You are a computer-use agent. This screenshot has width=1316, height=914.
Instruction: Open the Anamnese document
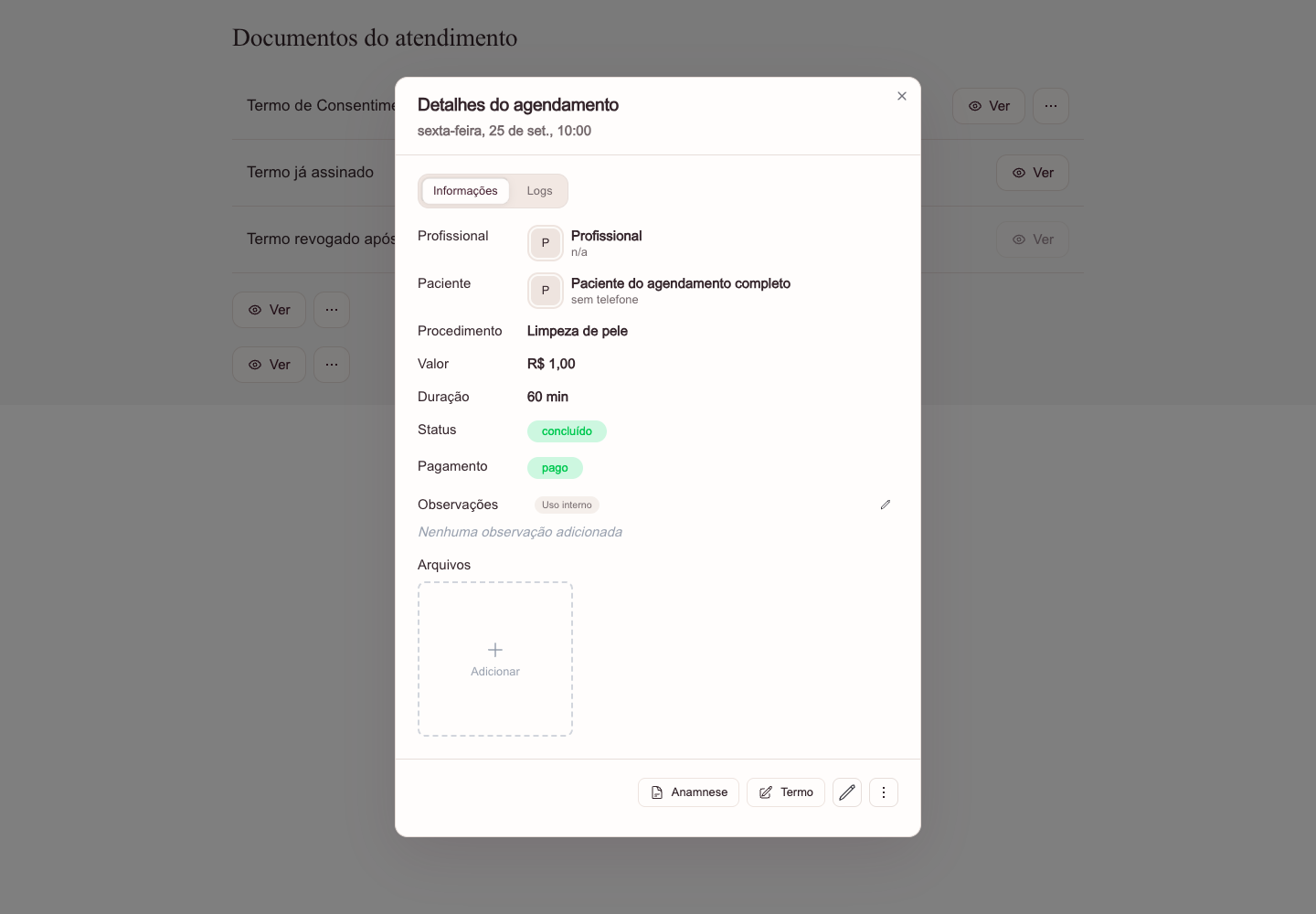coord(688,792)
